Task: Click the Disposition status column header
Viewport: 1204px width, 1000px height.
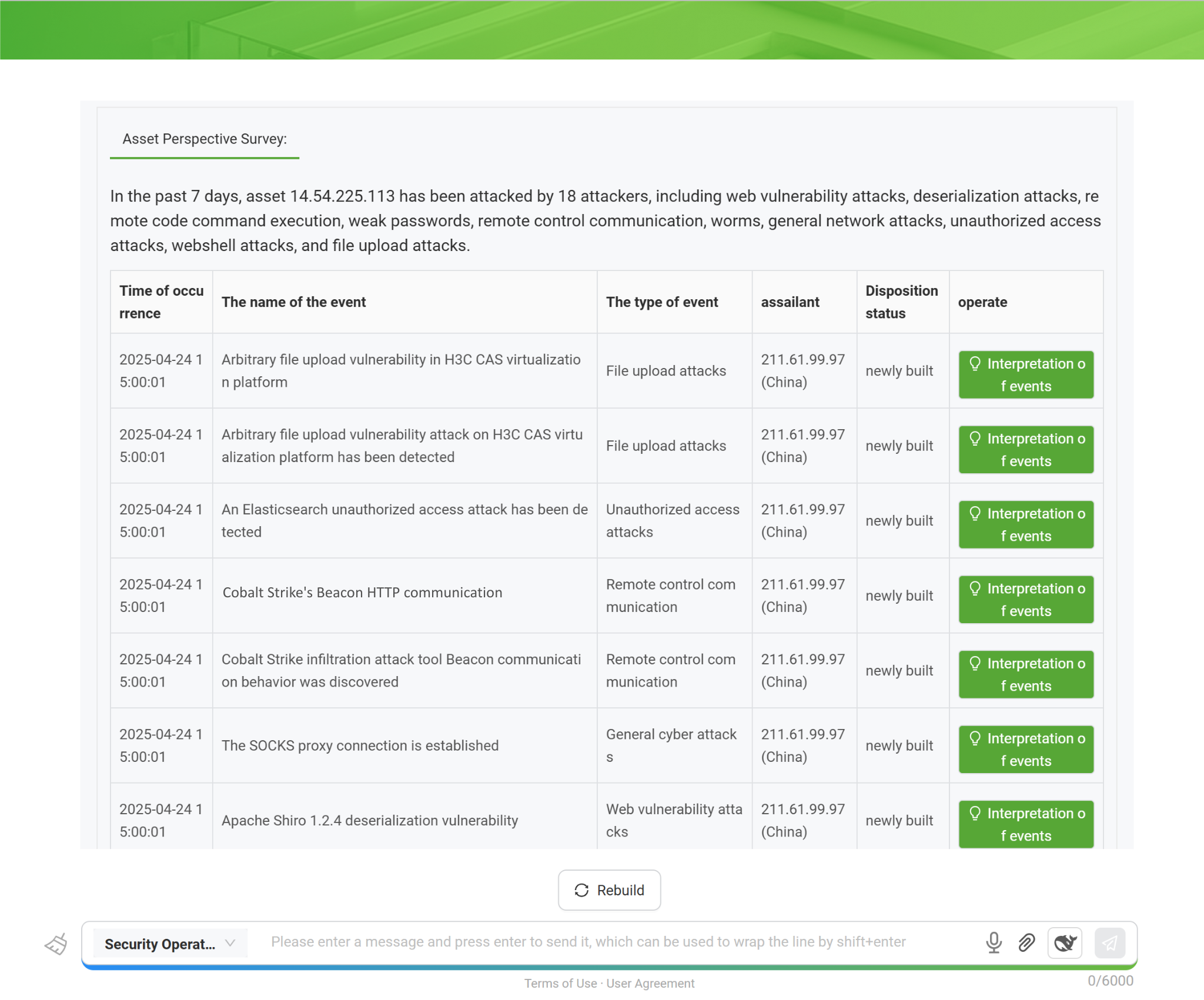Action: (x=901, y=302)
